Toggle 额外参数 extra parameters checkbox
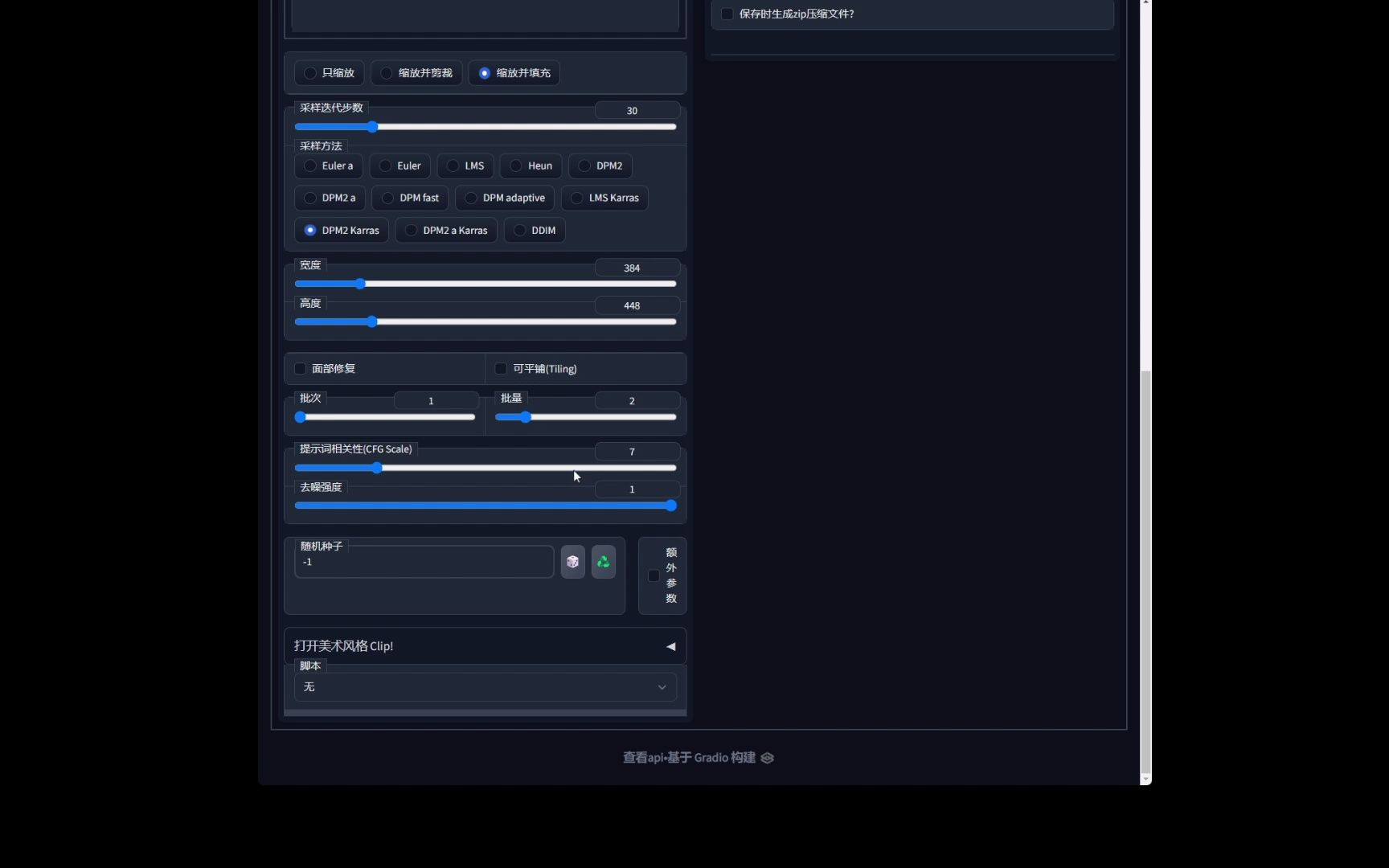This screenshot has width=1389, height=868. 654,575
